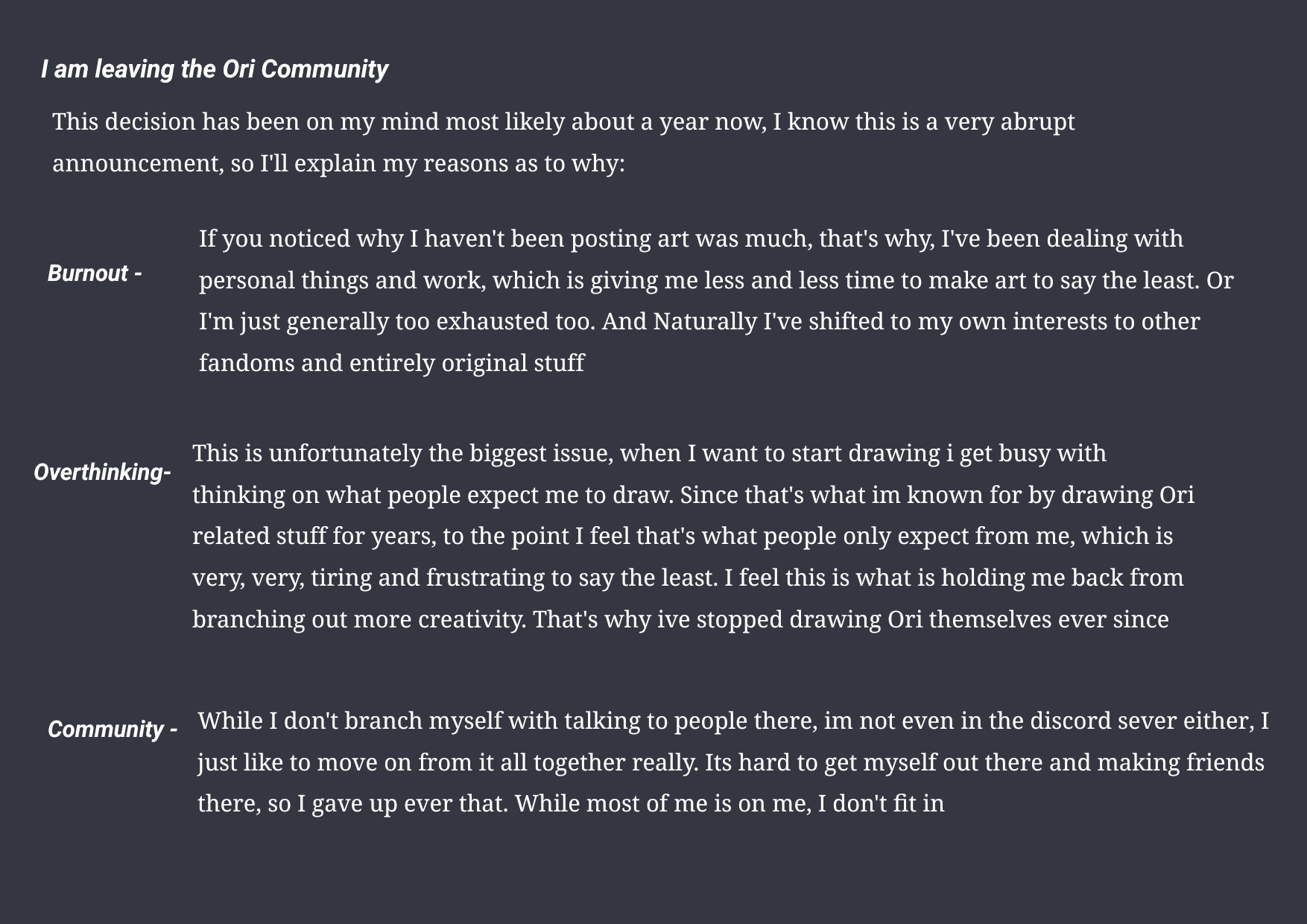
Task: Click the line starting 'personal things and work'
Action: 715,280
